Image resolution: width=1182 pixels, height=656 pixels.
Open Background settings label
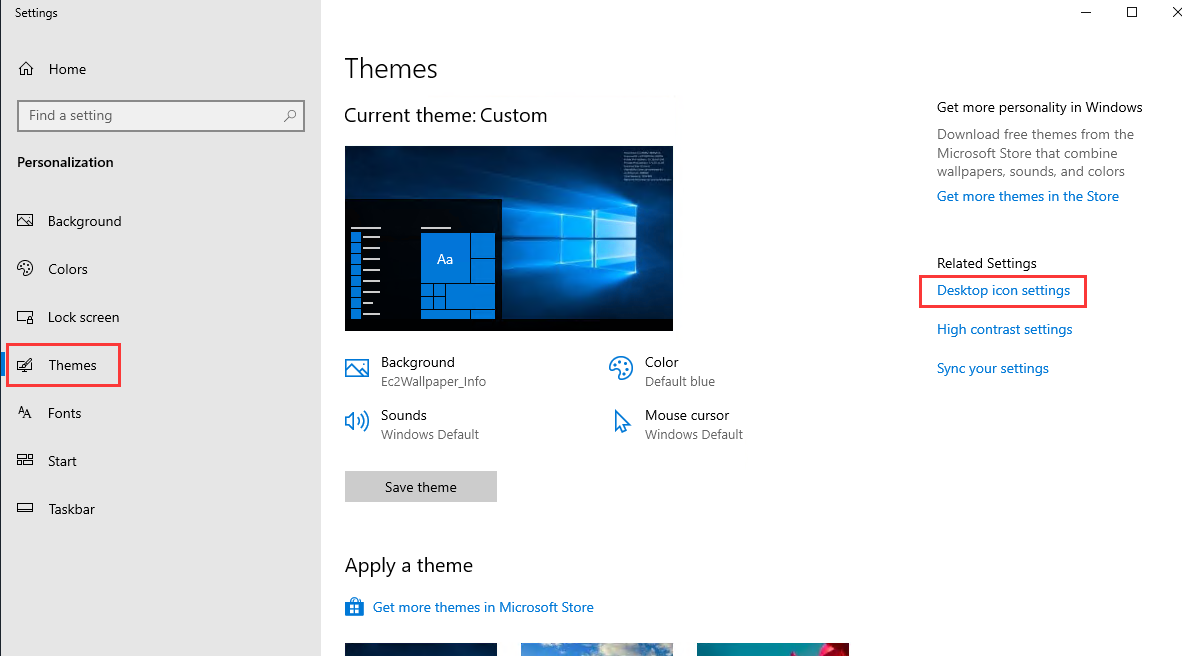pyautogui.click(x=84, y=221)
